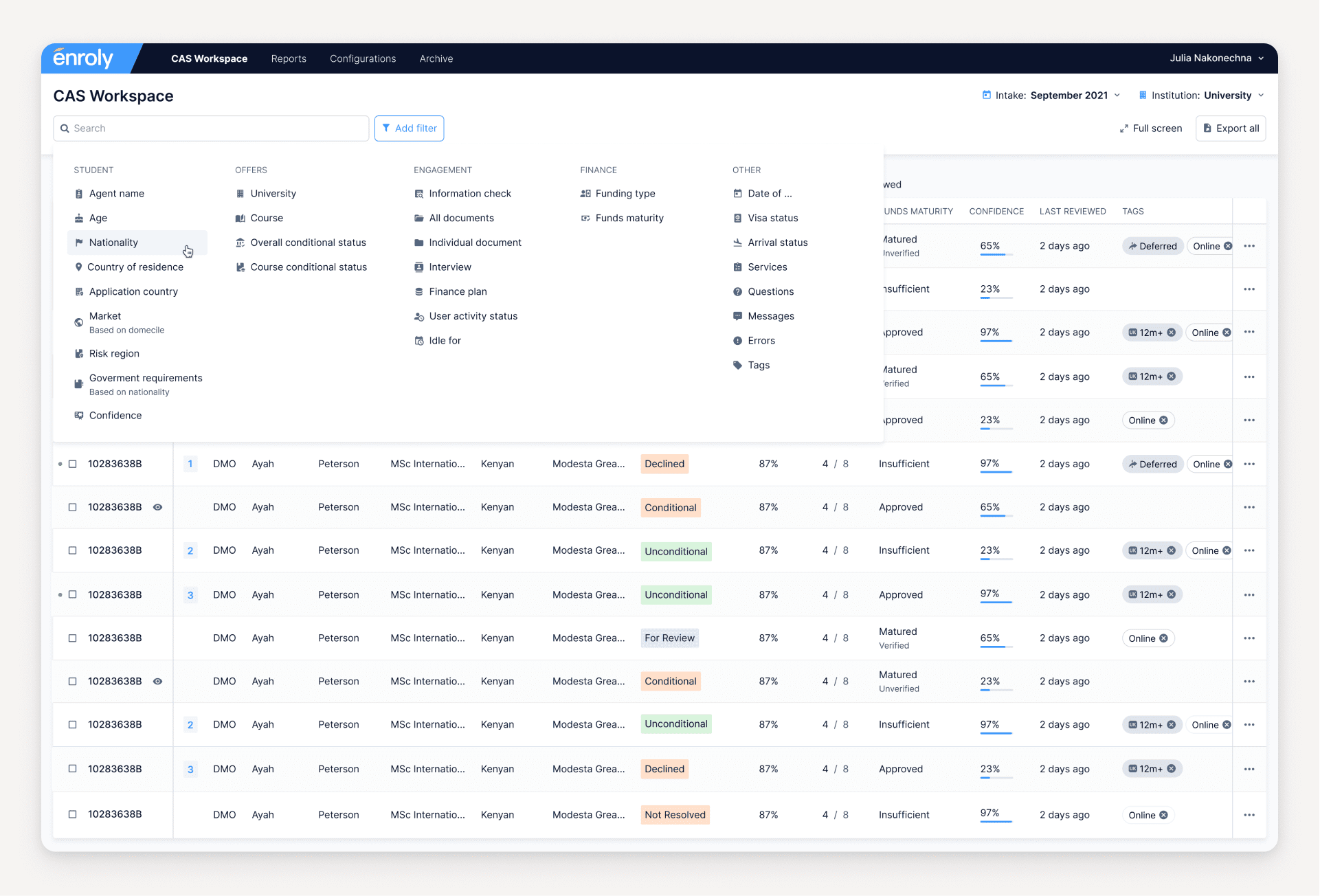Click the 97% confidence progress indicator on the Deferred row
This screenshot has height=896, width=1320.
(992, 464)
